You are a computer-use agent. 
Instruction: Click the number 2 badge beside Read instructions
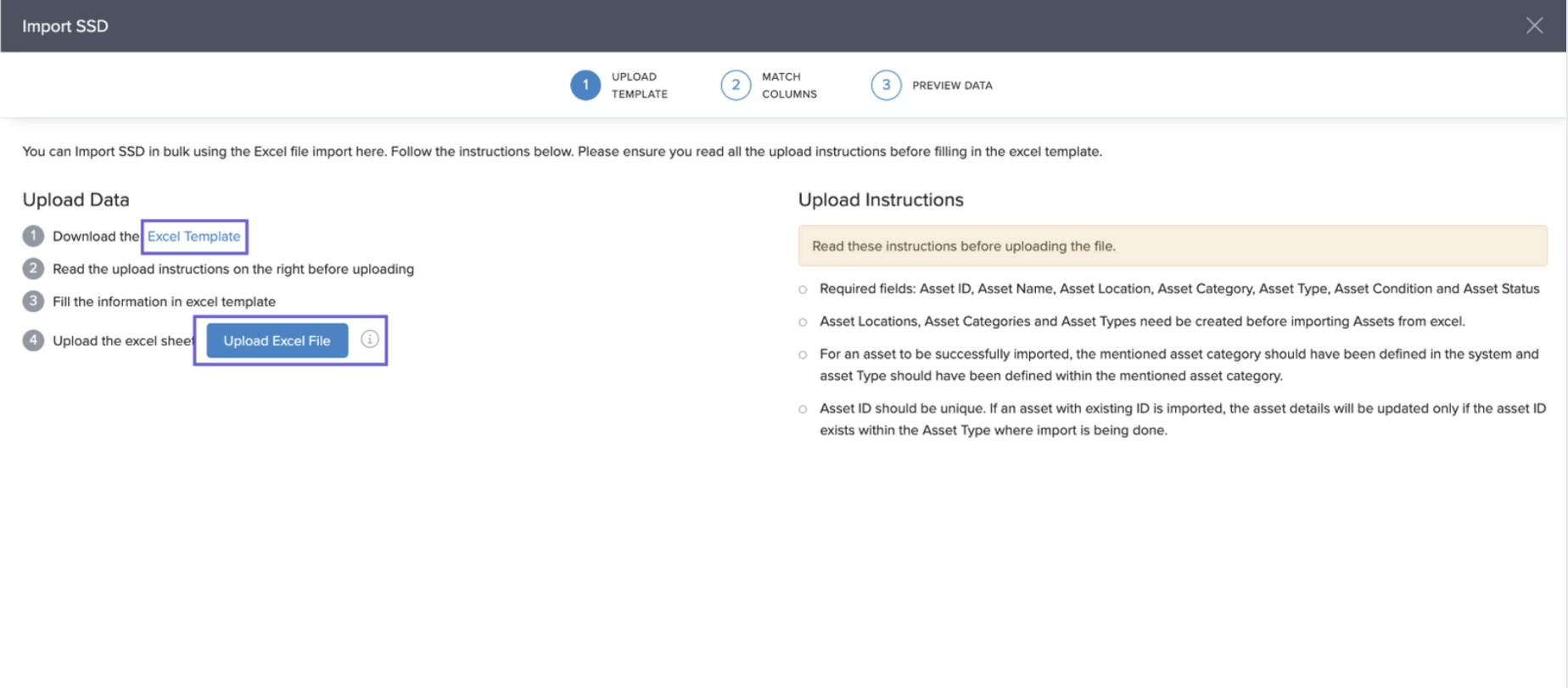point(33,269)
